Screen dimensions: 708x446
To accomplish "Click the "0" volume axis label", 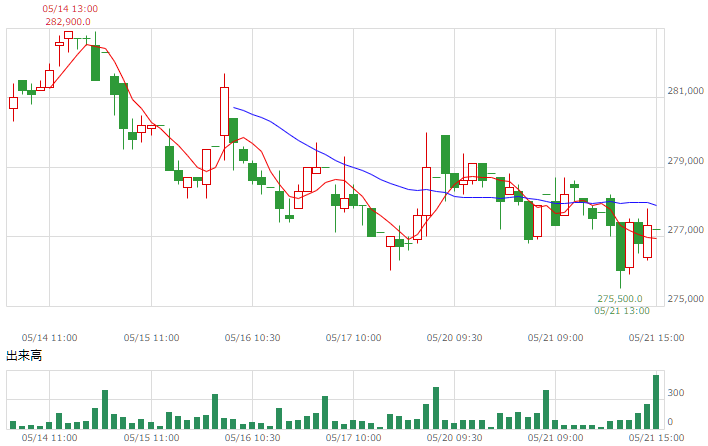I will (x=671, y=422).
